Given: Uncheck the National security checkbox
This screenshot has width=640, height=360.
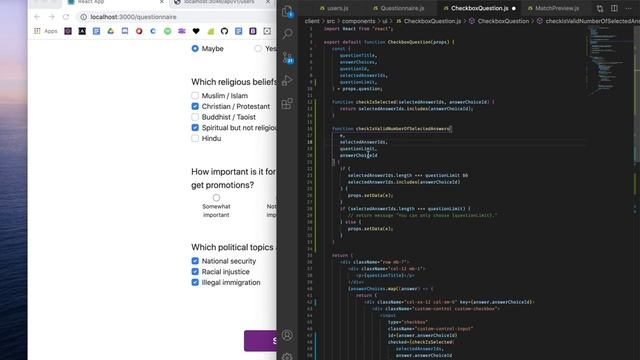Looking at the screenshot, I should 195,261.
